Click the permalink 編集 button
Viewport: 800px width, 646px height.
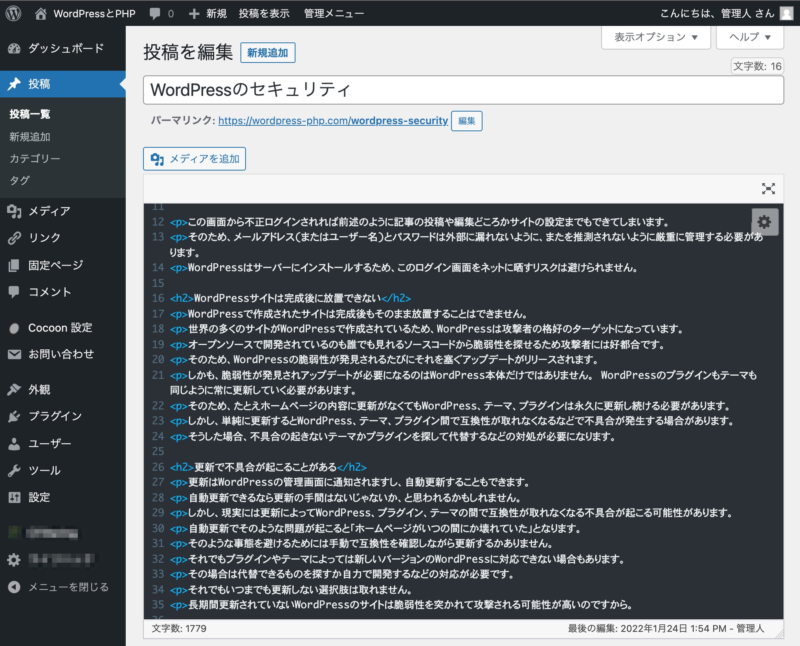(467, 121)
